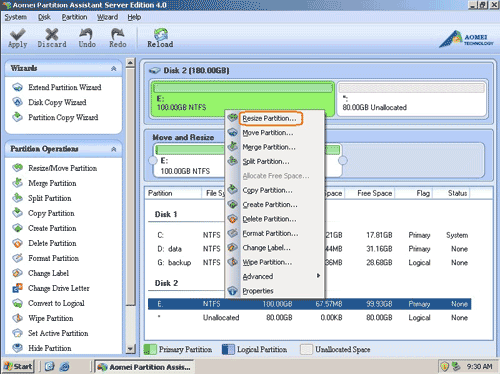Collapse the Partition Operations panel chevron
The width and height of the screenshot is (500, 374).
(x=114, y=149)
